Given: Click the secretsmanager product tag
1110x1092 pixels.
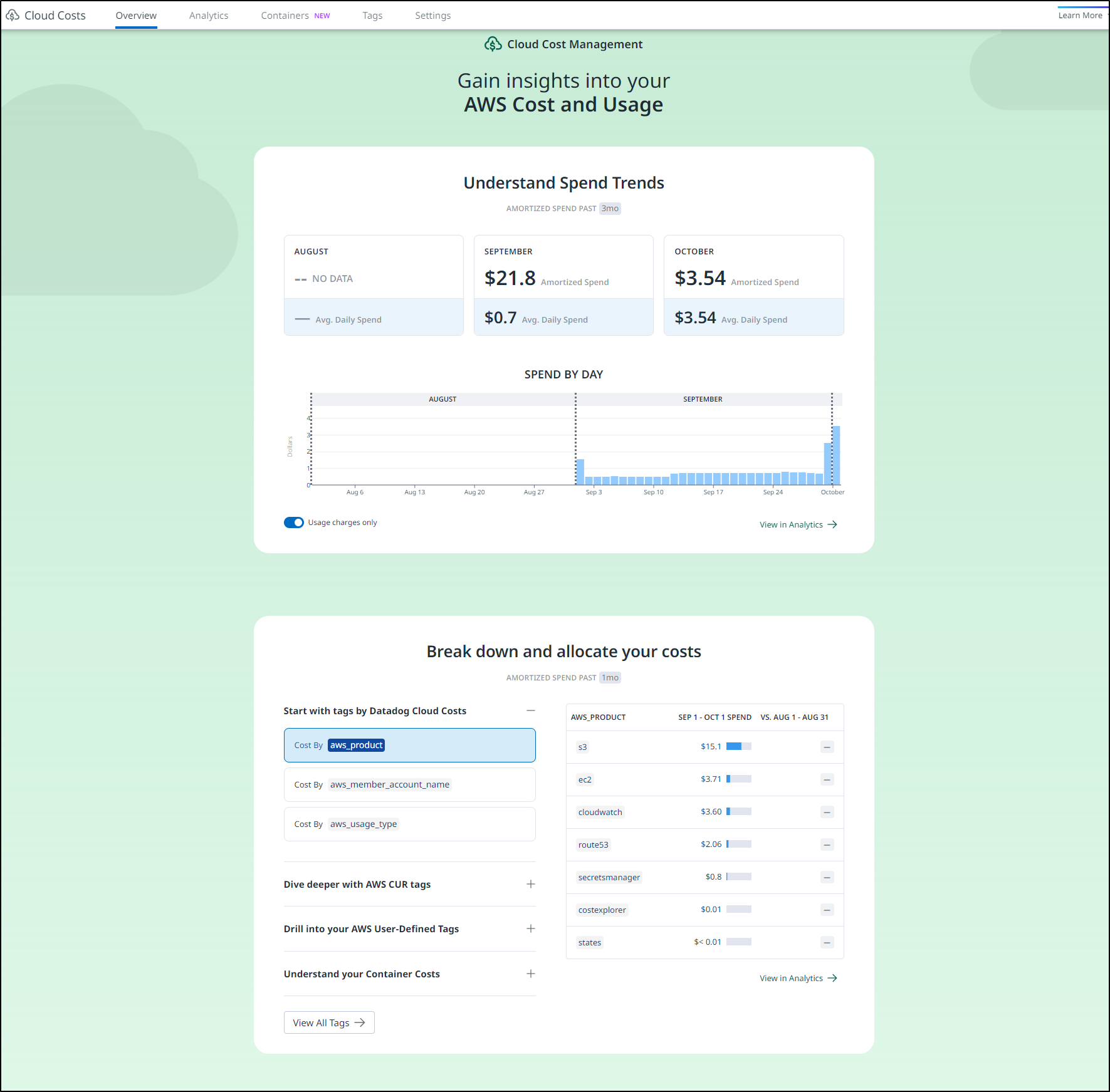Looking at the screenshot, I should (609, 878).
